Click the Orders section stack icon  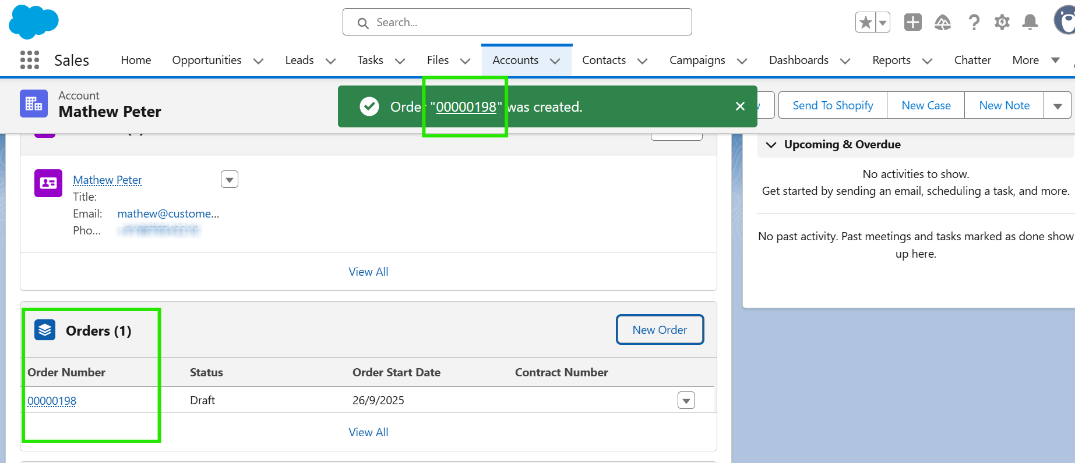pos(45,331)
